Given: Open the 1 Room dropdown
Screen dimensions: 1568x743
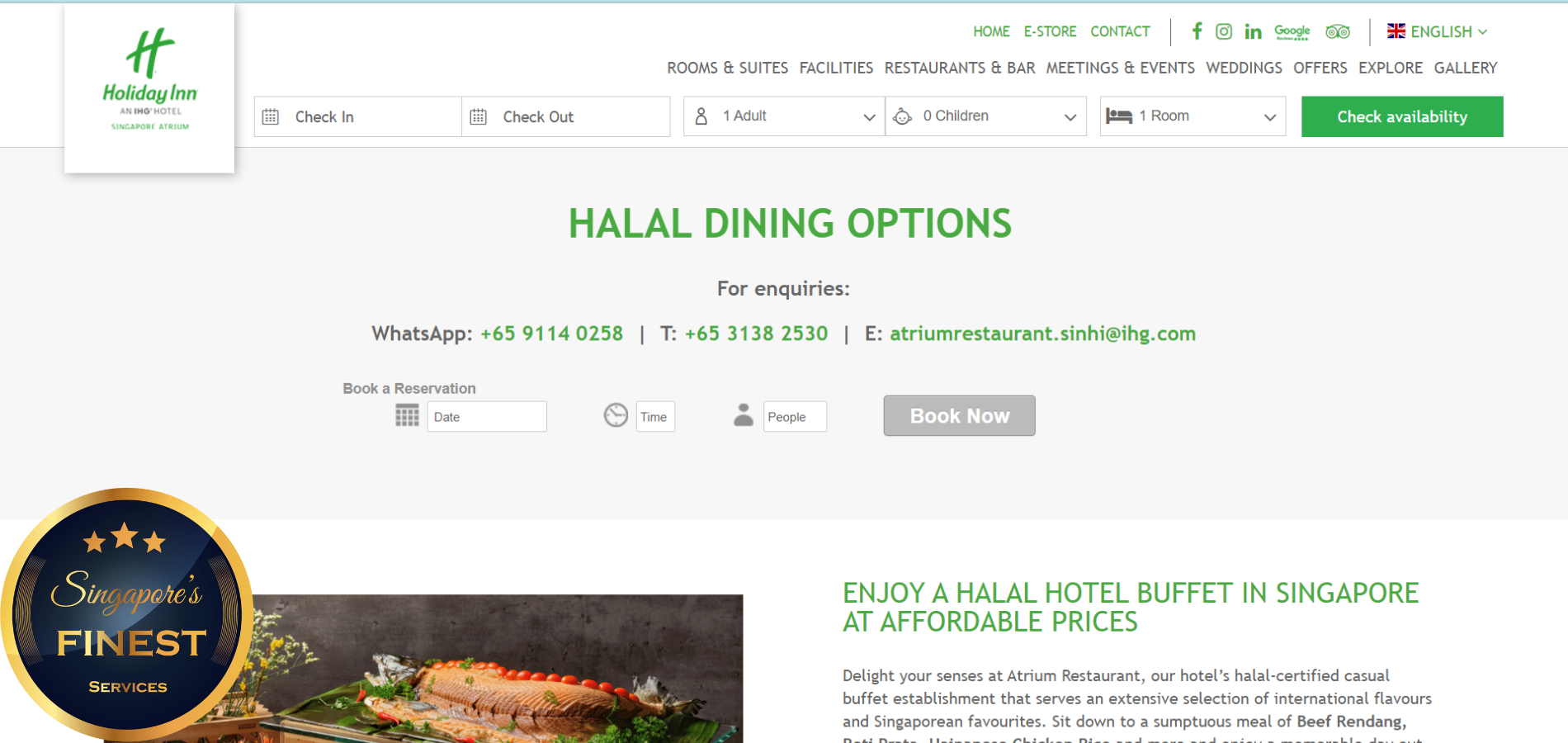Looking at the screenshot, I should [1193, 116].
